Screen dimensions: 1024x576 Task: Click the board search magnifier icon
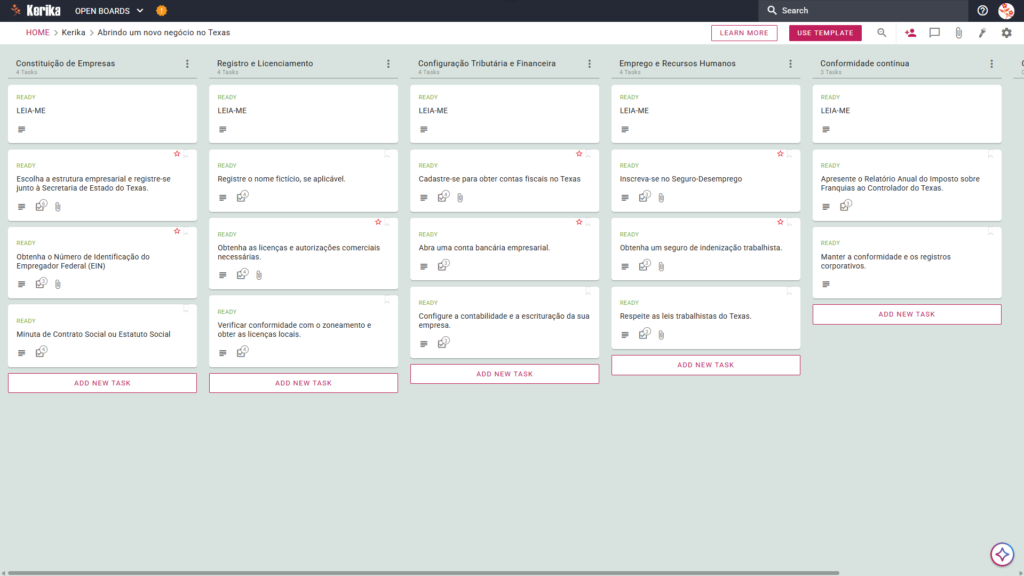882,33
